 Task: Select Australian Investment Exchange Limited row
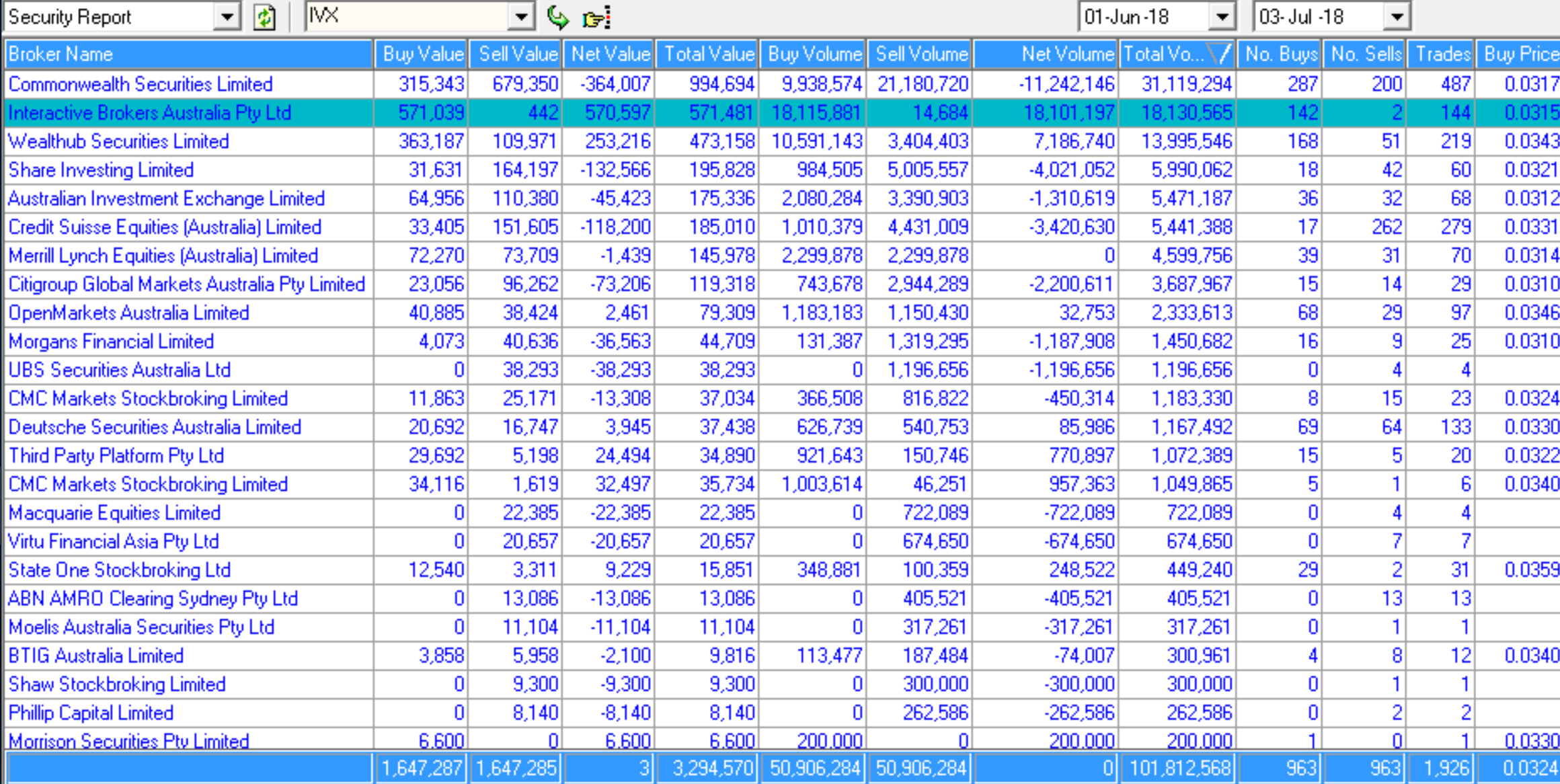(782, 198)
